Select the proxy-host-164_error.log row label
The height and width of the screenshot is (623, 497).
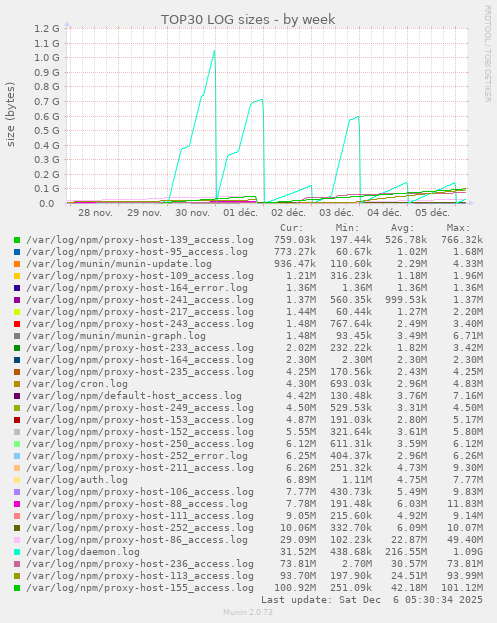coord(137,288)
